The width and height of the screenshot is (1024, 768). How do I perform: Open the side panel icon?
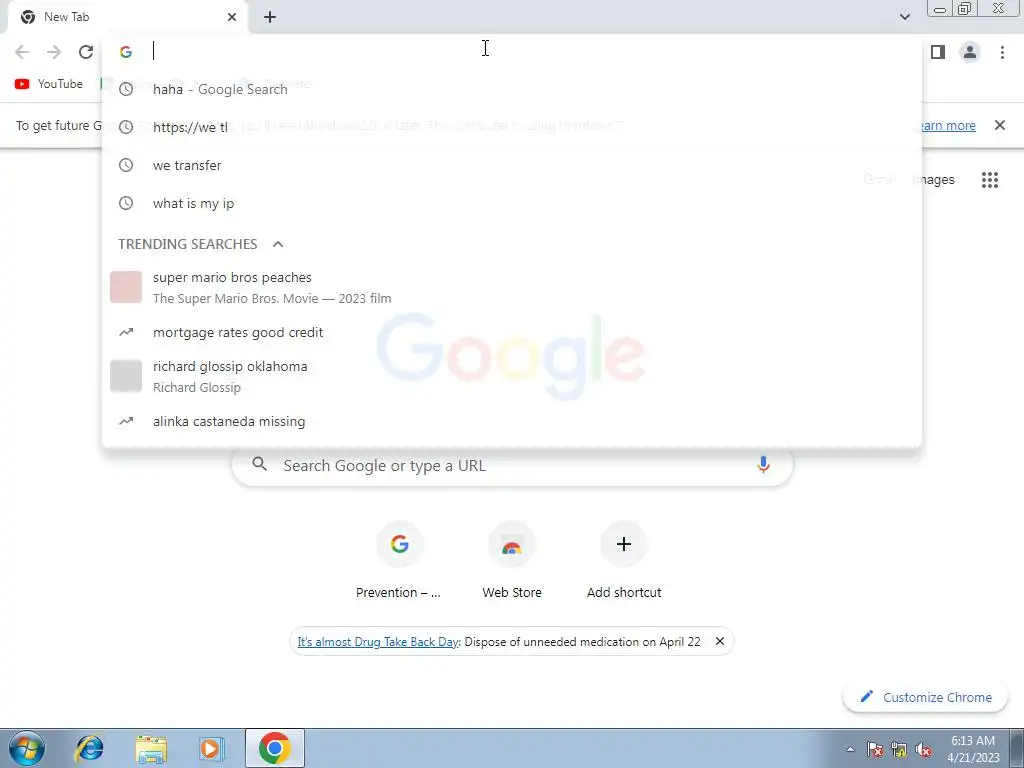click(x=938, y=52)
